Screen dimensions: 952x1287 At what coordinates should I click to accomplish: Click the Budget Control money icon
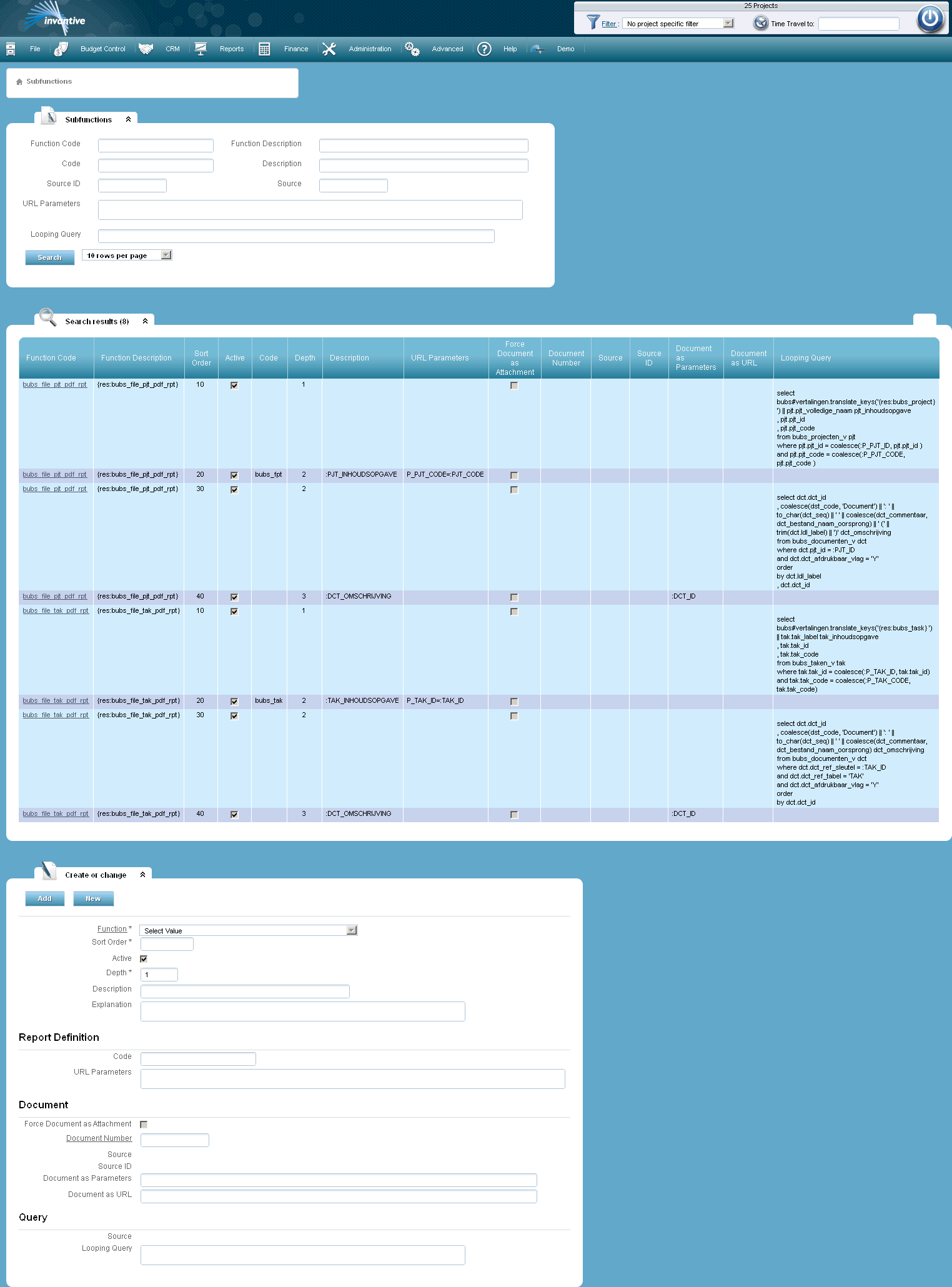click(x=61, y=49)
